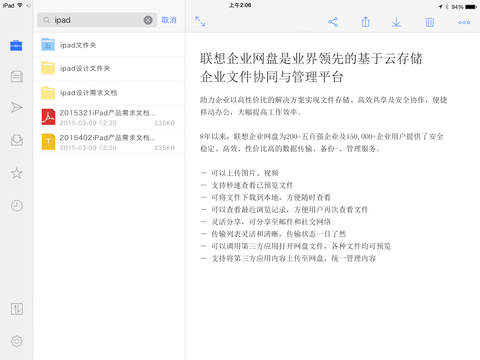Open the transfer list sidebar icon

(x=16, y=309)
